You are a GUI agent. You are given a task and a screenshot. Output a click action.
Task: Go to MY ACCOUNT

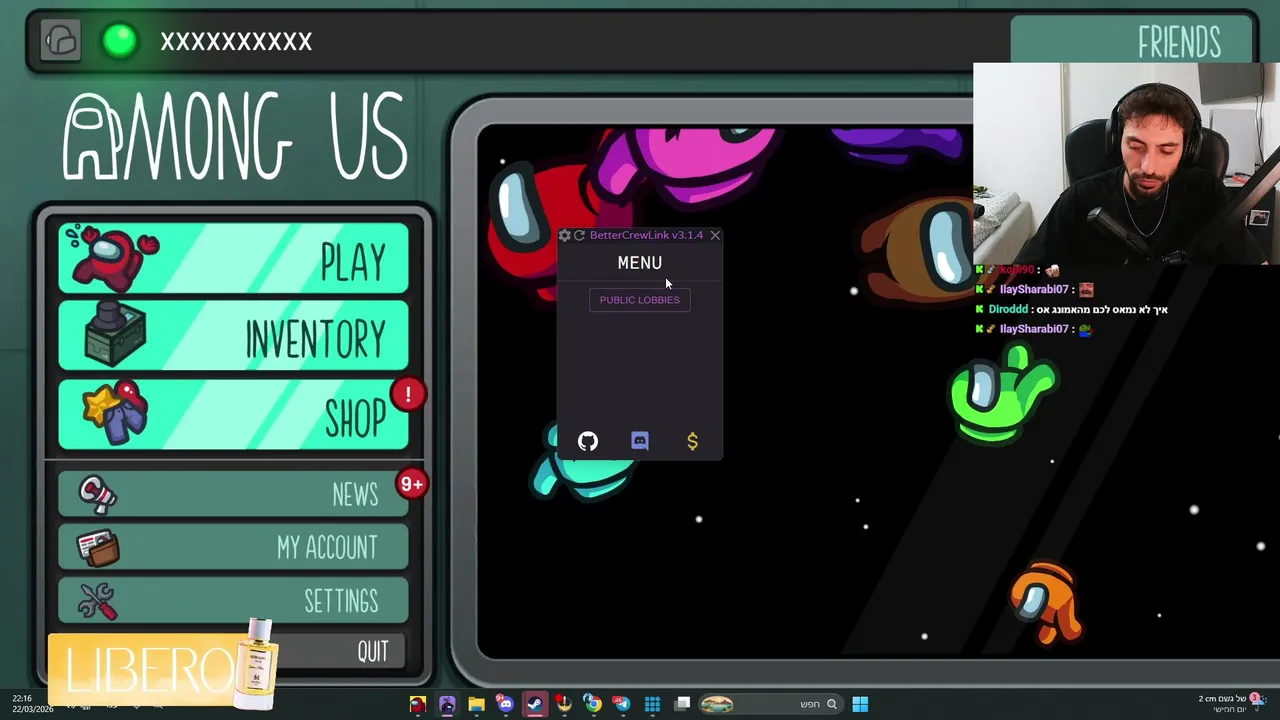point(234,547)
